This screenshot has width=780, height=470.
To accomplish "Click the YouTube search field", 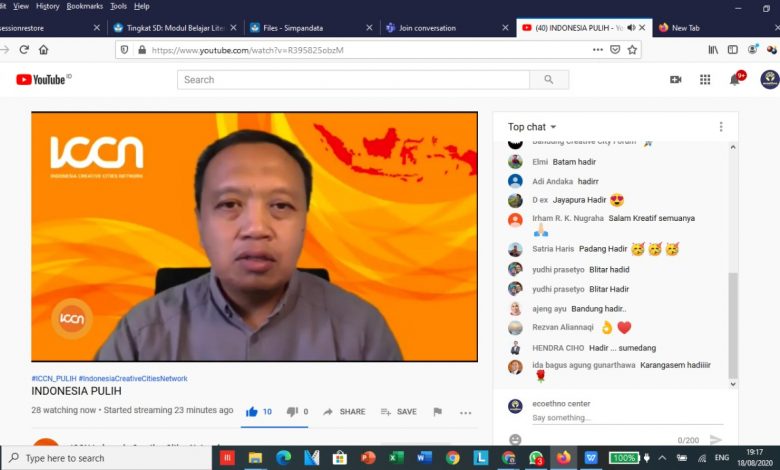I will 353,80.
